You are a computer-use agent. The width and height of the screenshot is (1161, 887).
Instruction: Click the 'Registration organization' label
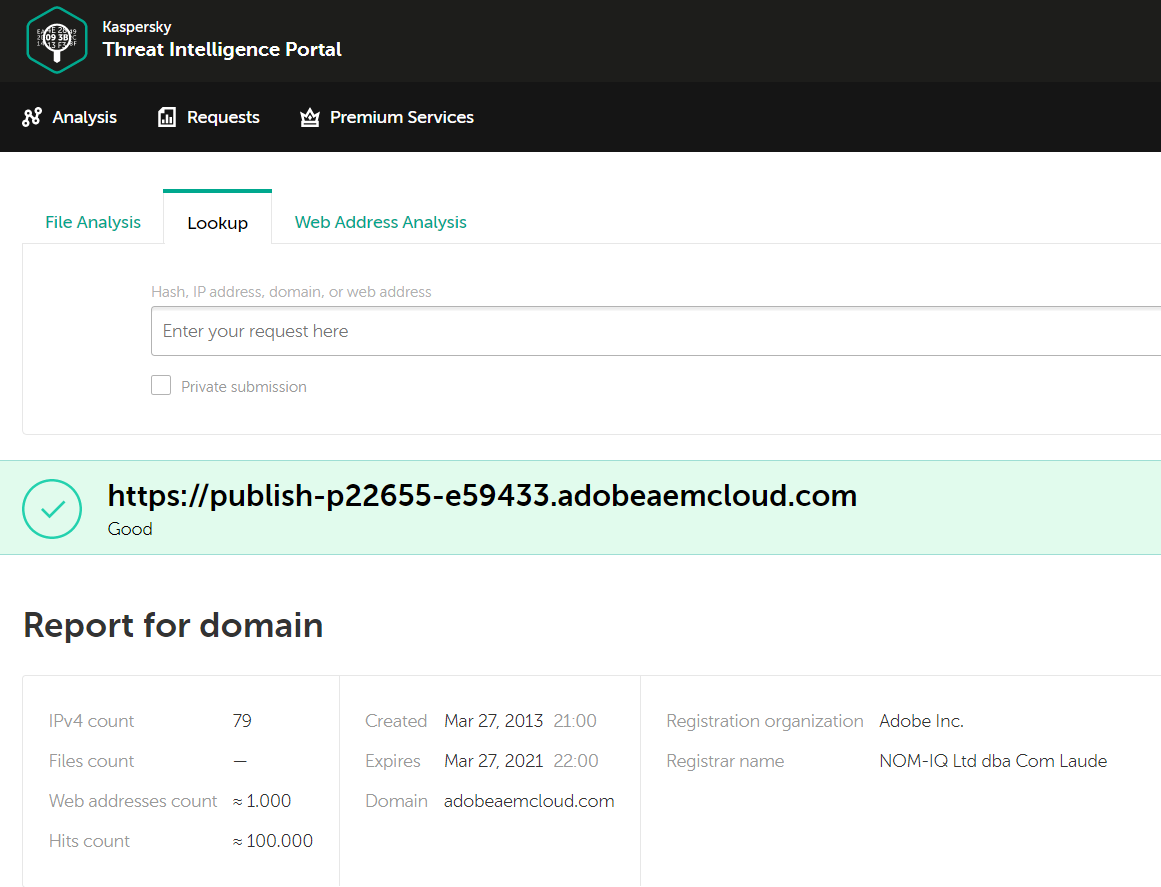(x=765, y=721)
